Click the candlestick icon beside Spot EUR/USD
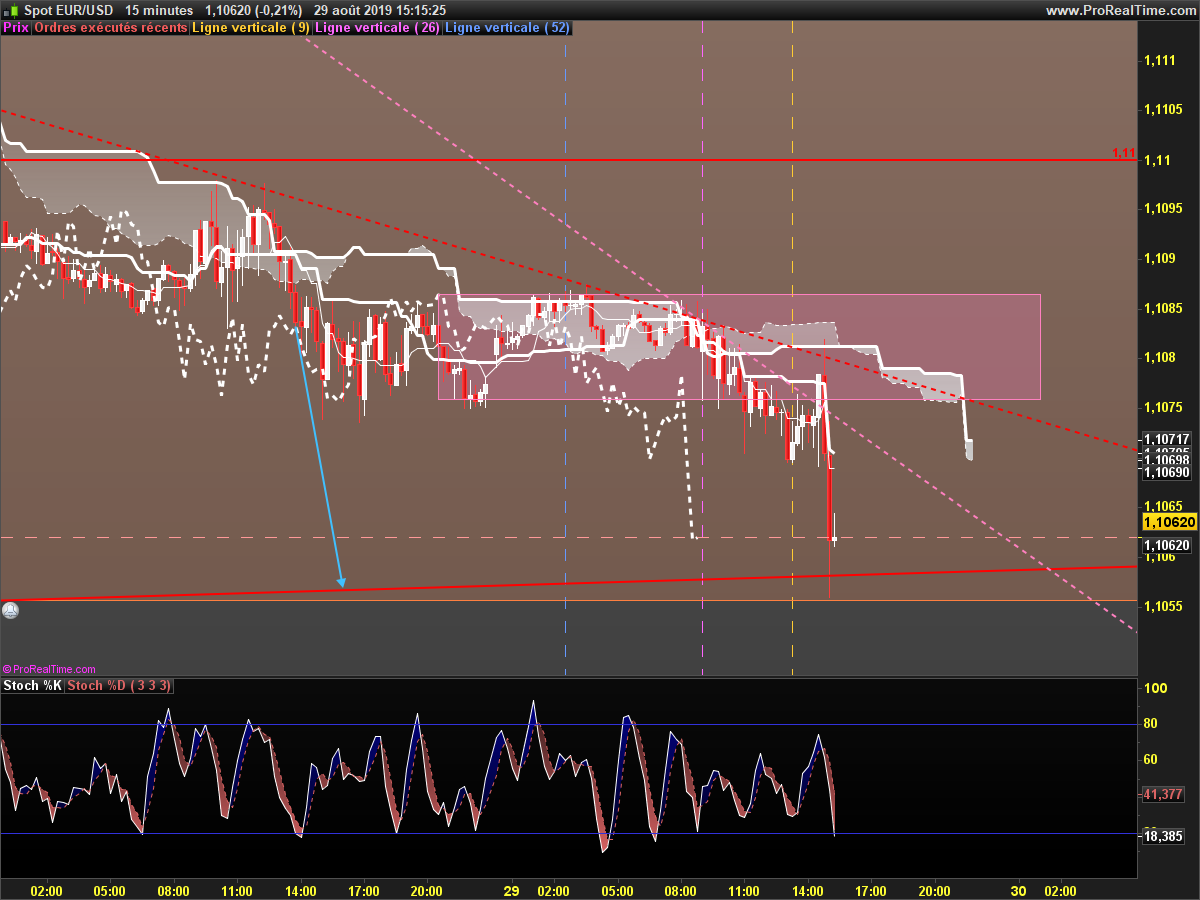This screenshot has width=1200, height=900. point(13,9)
